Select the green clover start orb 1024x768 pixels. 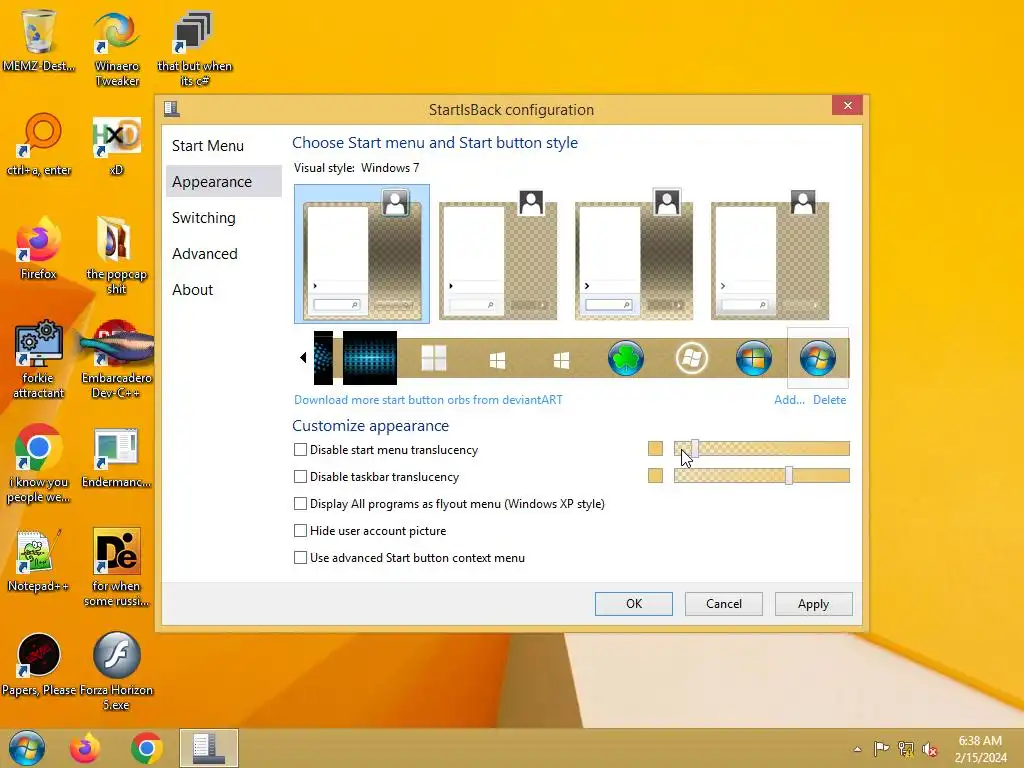click(x=626, y=358)
